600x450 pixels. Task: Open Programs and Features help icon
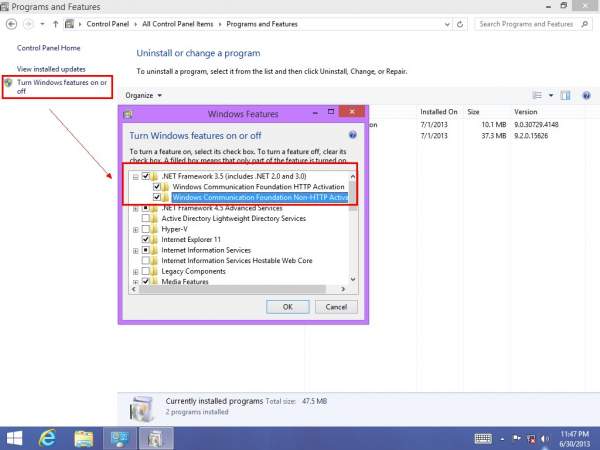[586, 95]
